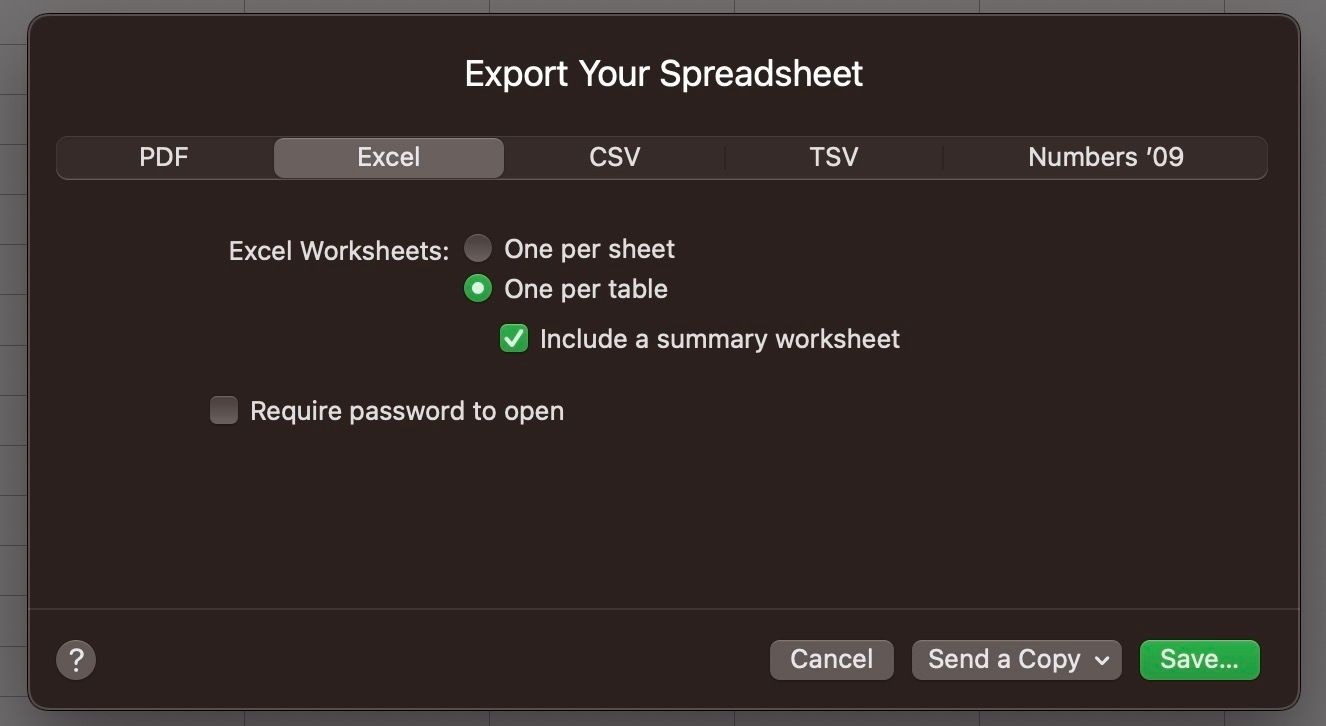
Task: Uncheck the Include a summary worksheet checkbox
Action: (x=514, y=339)
